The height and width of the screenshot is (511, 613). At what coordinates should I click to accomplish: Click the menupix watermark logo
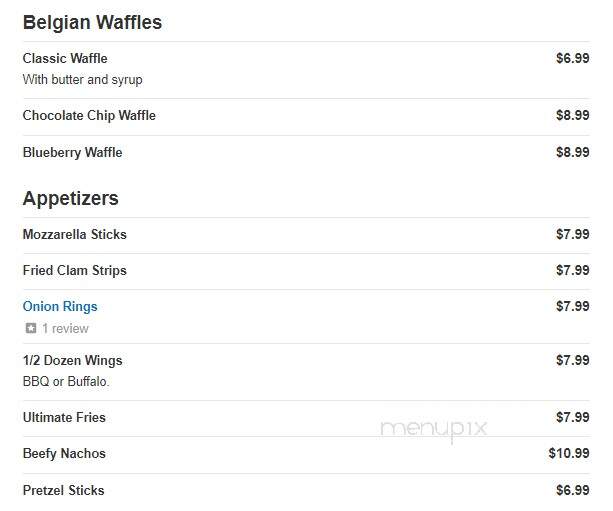(x=434, y=430)
